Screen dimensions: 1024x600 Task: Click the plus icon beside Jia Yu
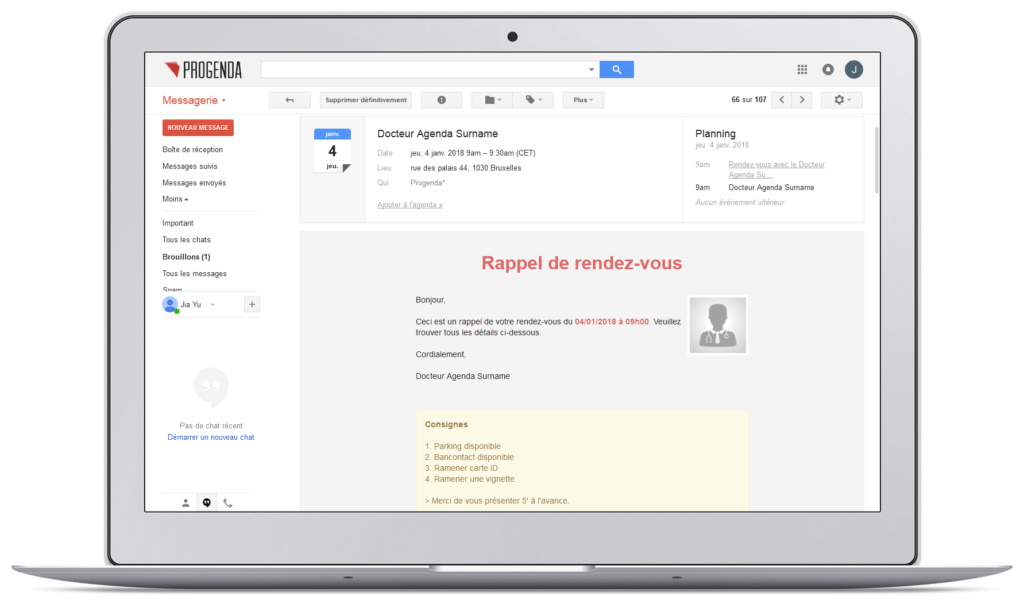pyautogui.click(x=251, y=305)
